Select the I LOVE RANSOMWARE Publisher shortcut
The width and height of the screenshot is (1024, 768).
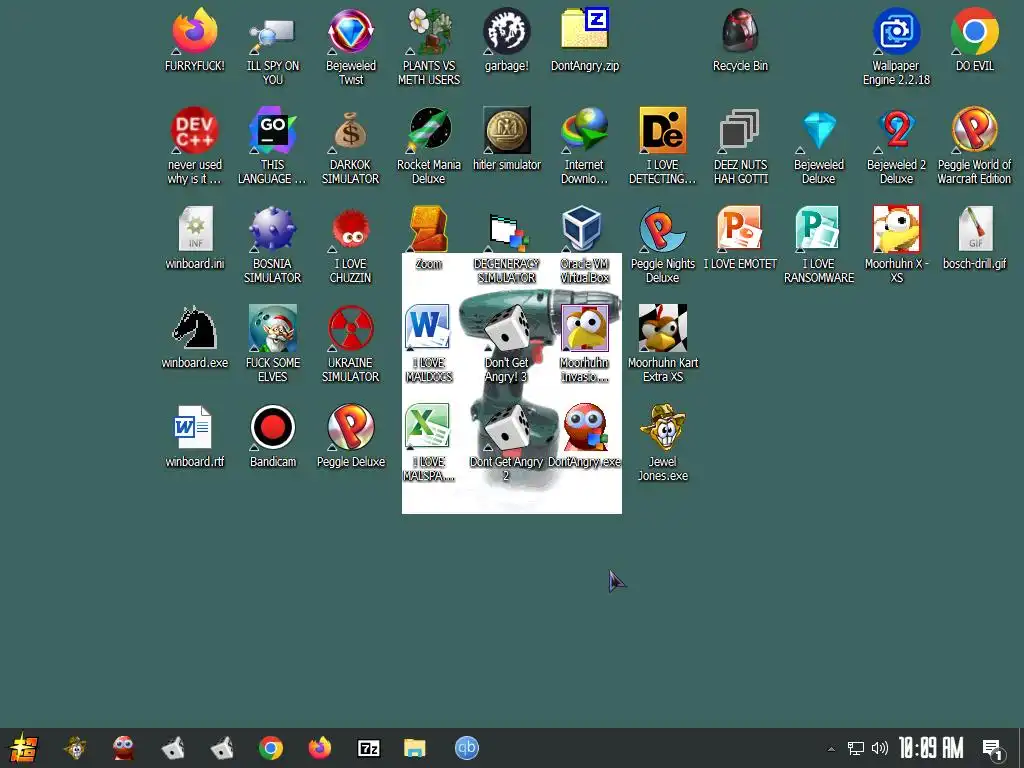tap(818, 245)
